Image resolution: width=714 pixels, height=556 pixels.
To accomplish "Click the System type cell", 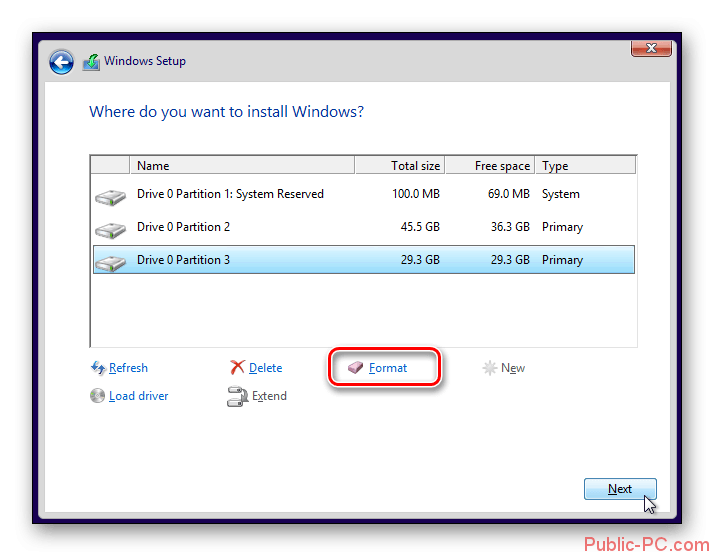I will 561,194.
